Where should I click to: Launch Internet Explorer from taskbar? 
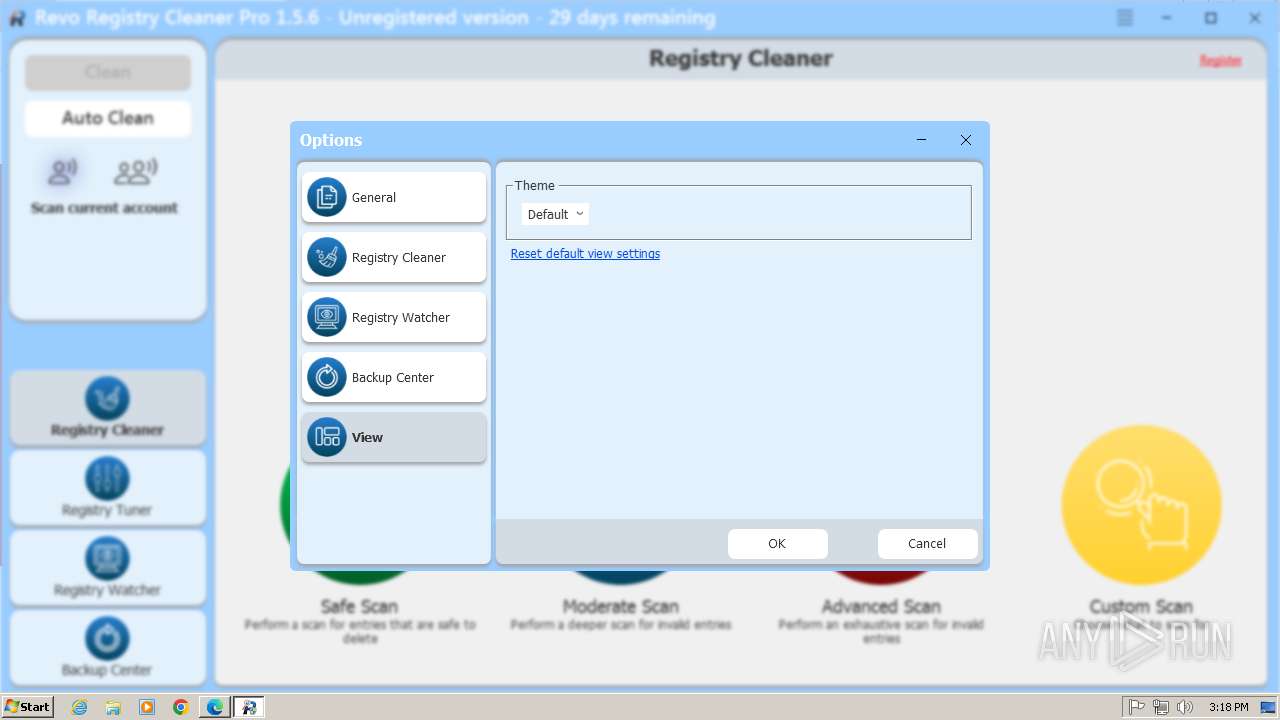80,707
